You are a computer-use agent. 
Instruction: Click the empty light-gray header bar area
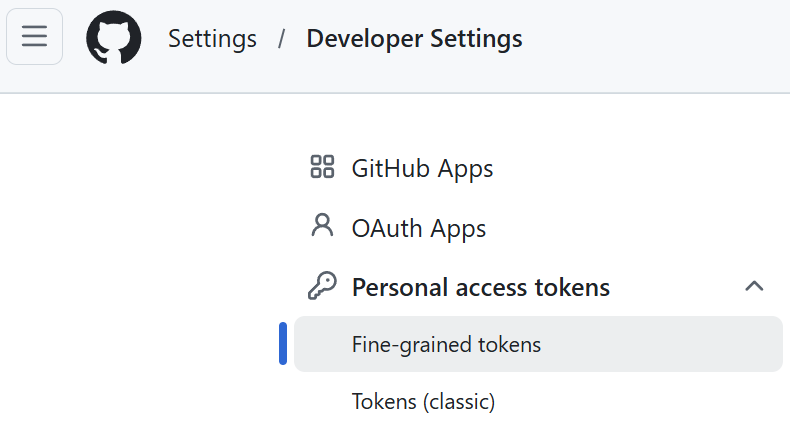click(655, 45)
